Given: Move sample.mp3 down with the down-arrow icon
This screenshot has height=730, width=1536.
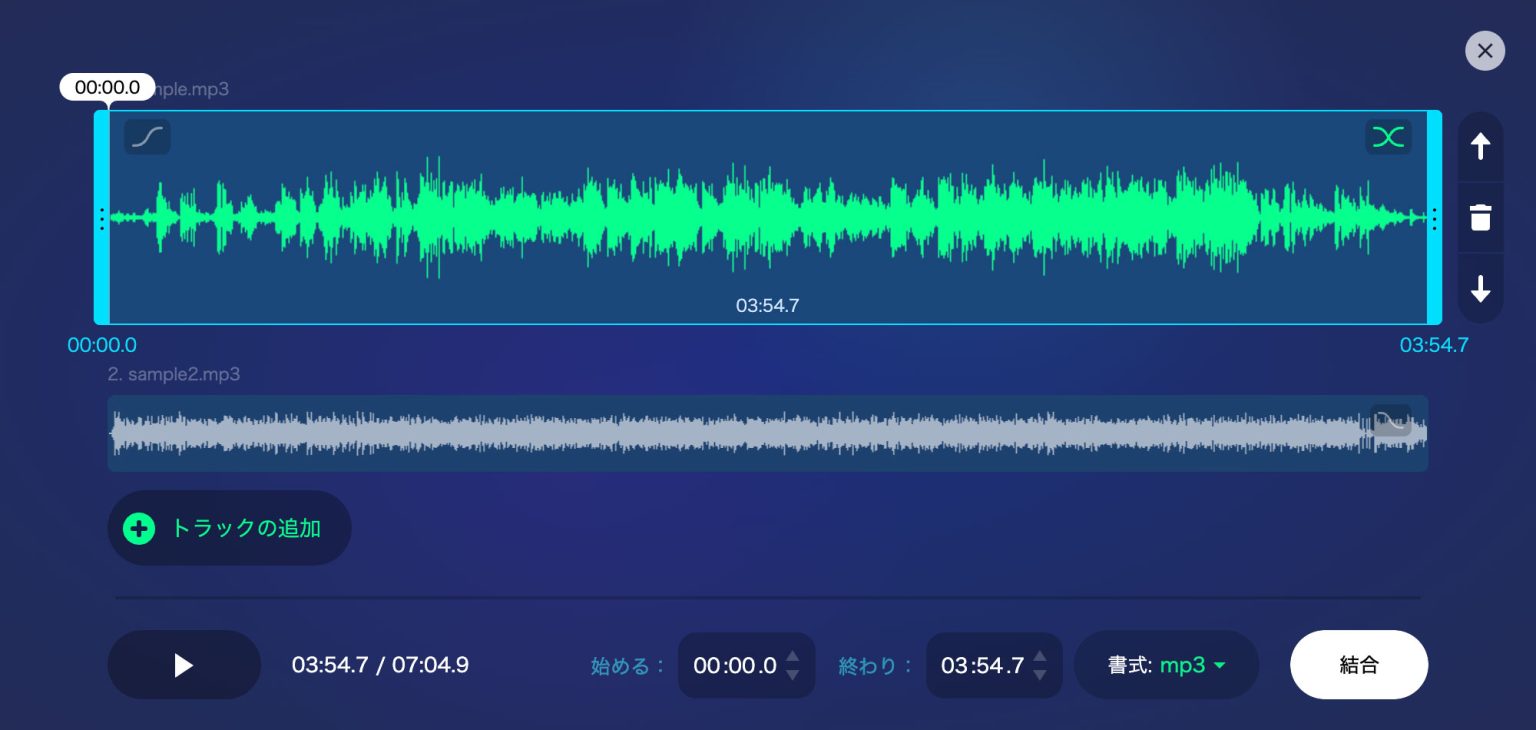Looking at the screenshot, I should 1481,289.
